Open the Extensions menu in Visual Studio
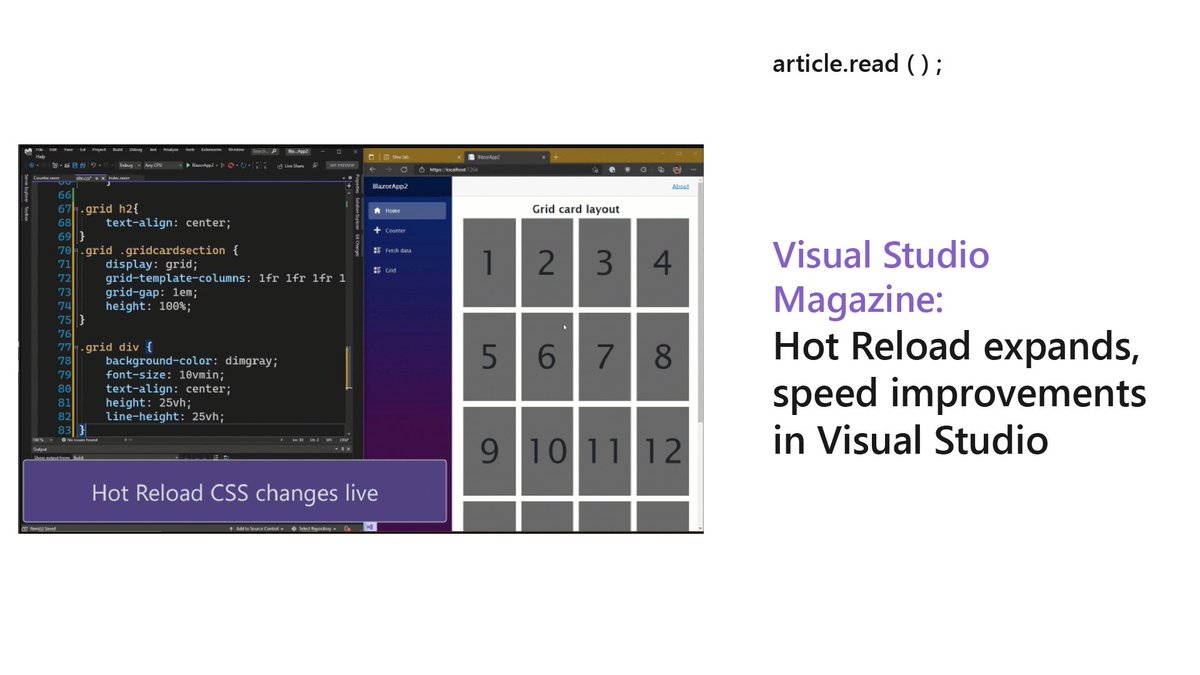Screen dimensions: 1200x675 point(211,150)
